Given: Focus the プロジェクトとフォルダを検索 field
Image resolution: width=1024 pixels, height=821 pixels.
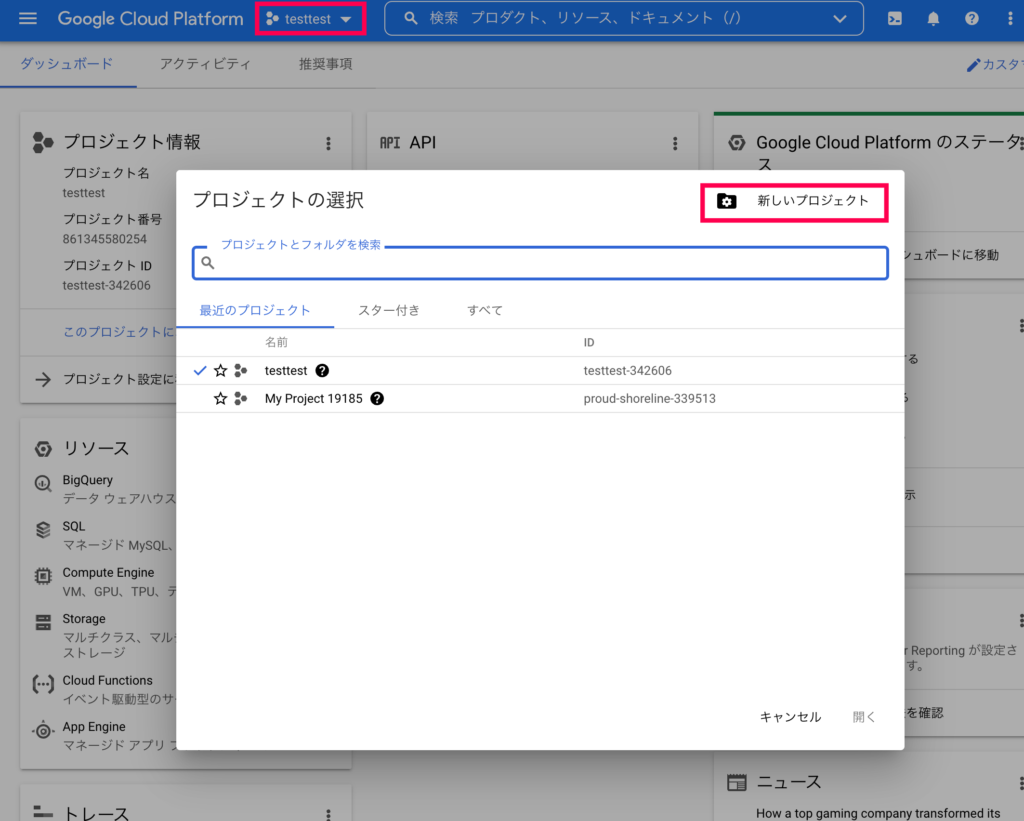Looking at the screenshot, I should tap(540, 263).
